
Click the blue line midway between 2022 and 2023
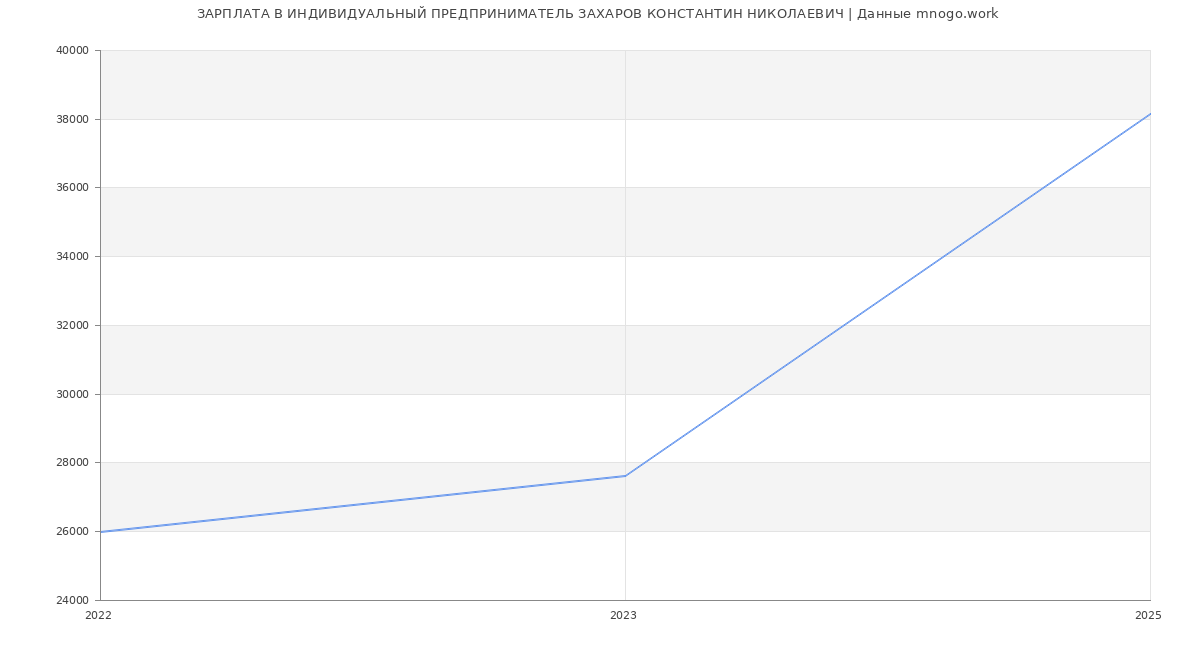pos(363,504)
